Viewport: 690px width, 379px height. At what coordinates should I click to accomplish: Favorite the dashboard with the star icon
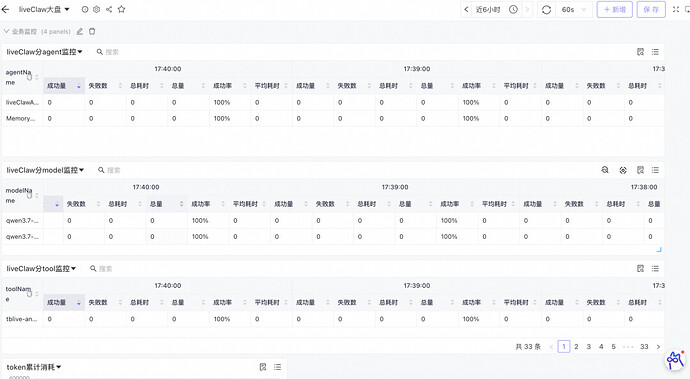[x=121, y=9]
